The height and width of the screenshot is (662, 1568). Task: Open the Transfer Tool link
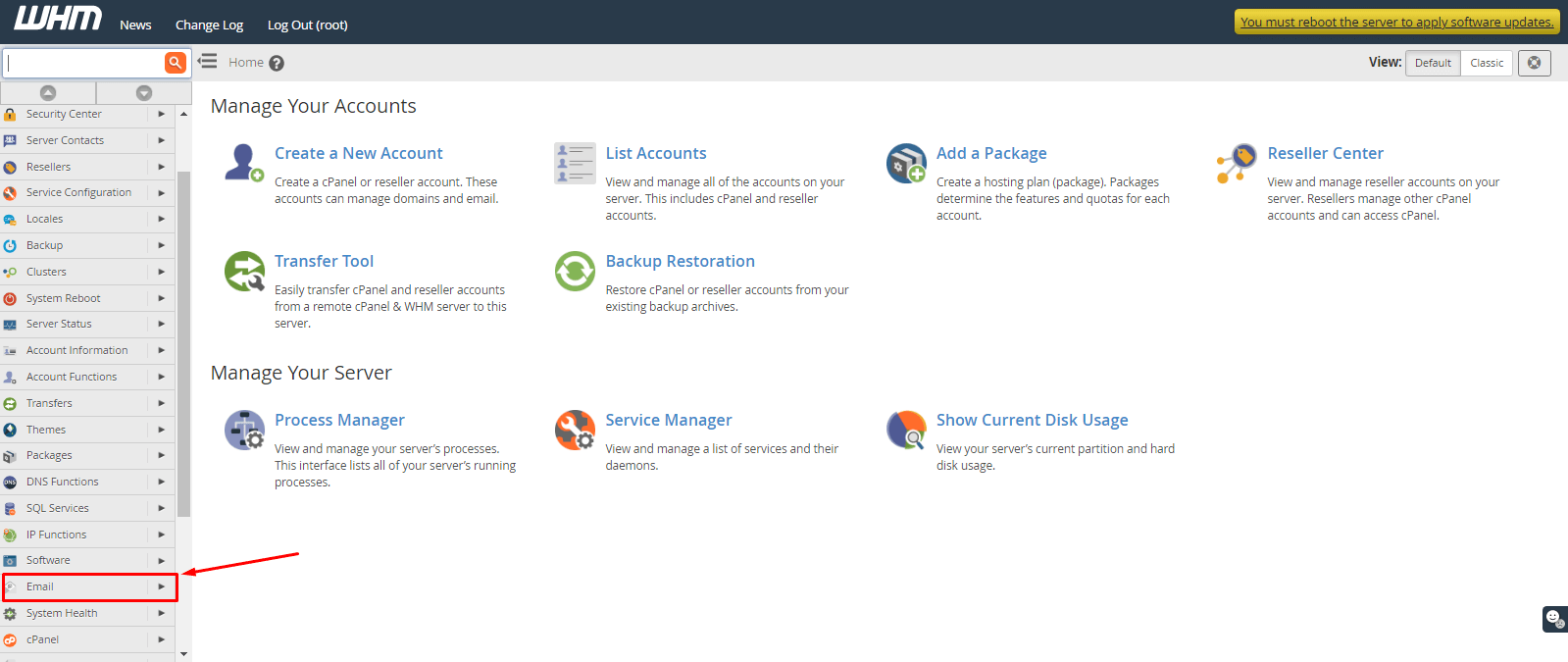[x=324, y=261]
